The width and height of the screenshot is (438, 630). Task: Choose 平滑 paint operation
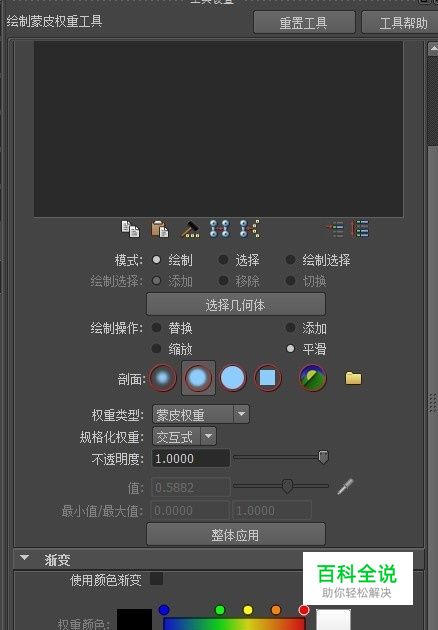[290, 349]
